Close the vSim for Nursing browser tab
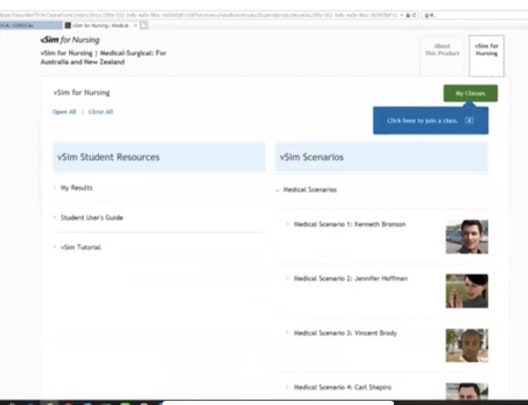528x405 pixels. [x=136, y=25]
